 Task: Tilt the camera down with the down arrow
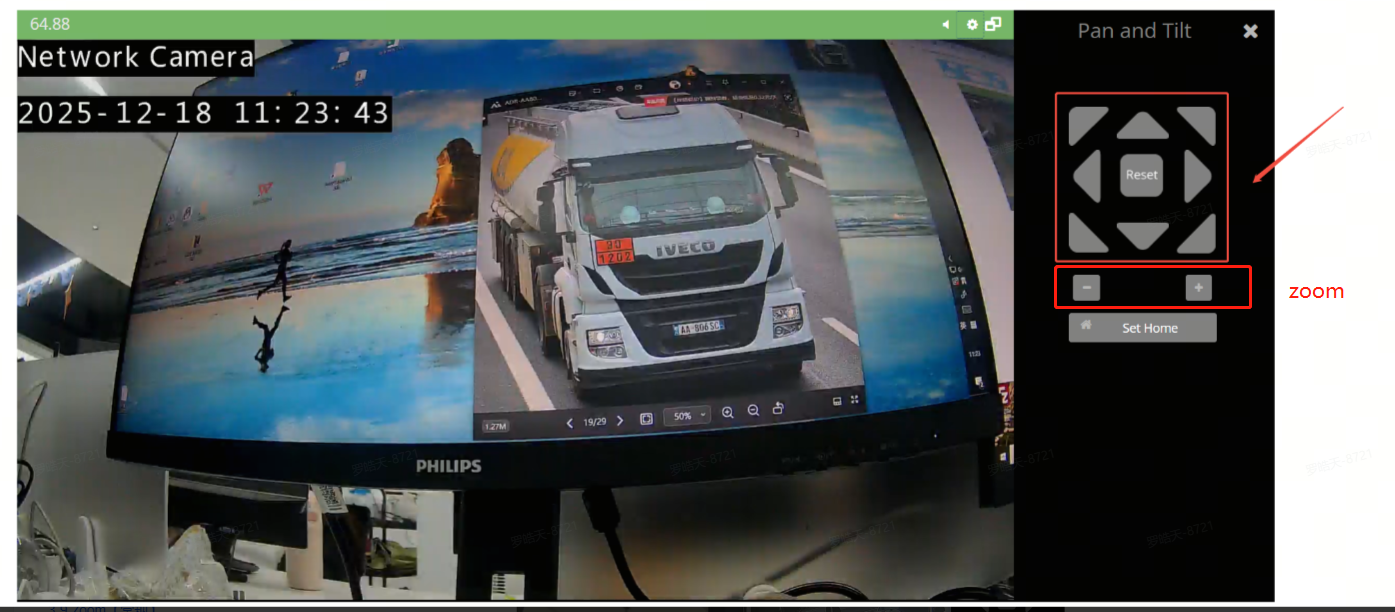1142,236
